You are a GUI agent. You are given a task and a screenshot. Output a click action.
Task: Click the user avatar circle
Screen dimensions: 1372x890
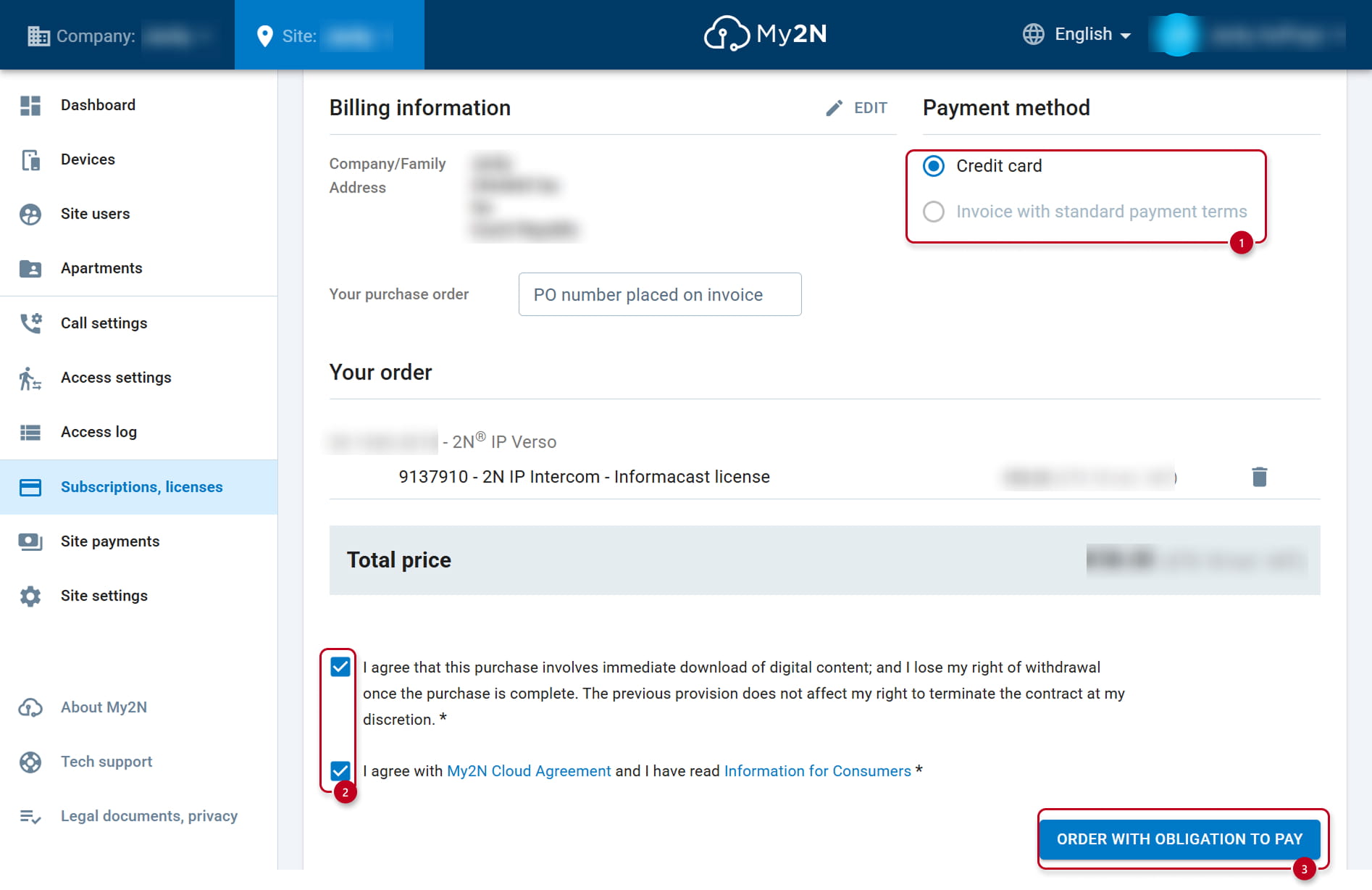point(1177,35)
